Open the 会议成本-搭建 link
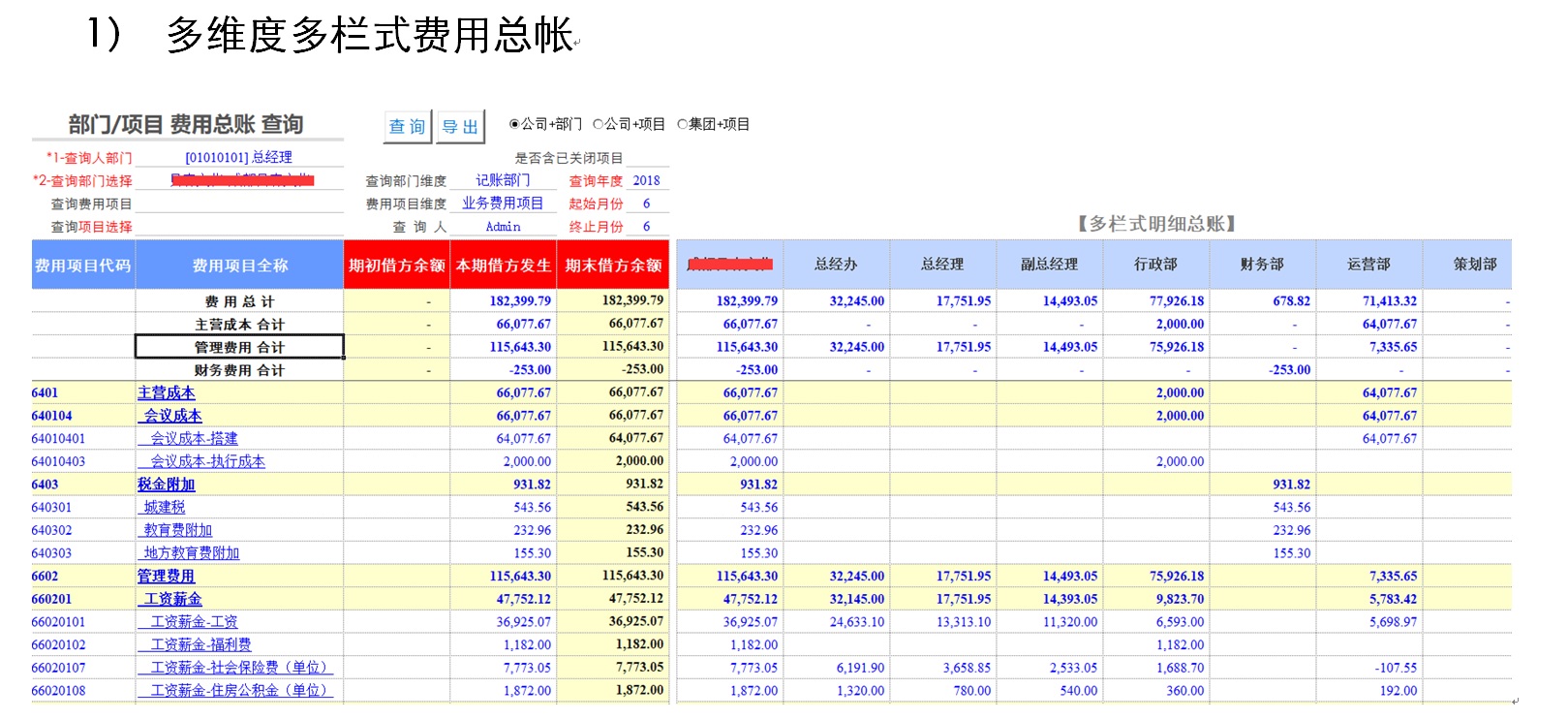The height and width of the screenshot is (720, 1568). (194, 439)
